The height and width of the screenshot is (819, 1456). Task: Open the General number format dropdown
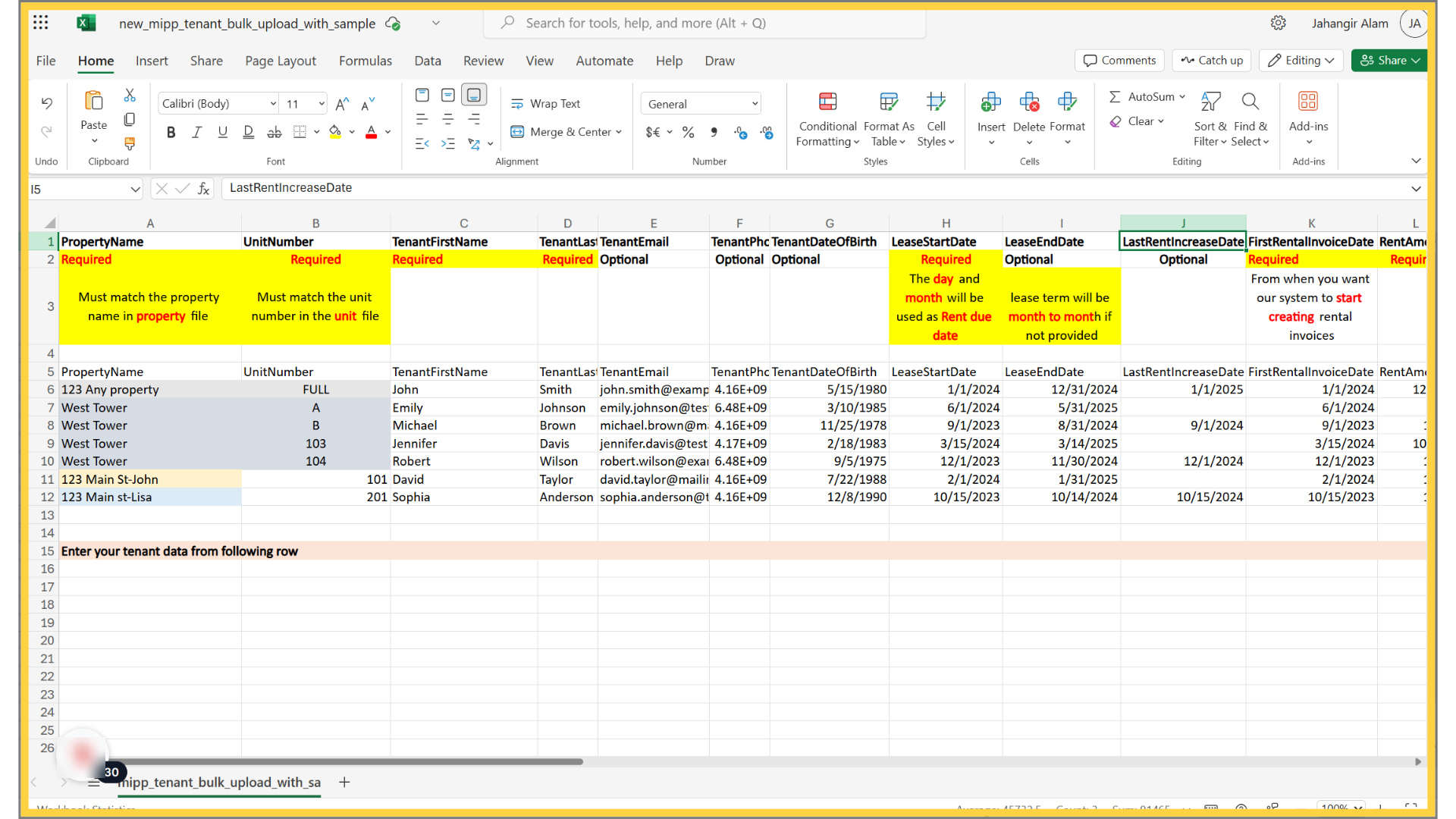pos(701,104)
